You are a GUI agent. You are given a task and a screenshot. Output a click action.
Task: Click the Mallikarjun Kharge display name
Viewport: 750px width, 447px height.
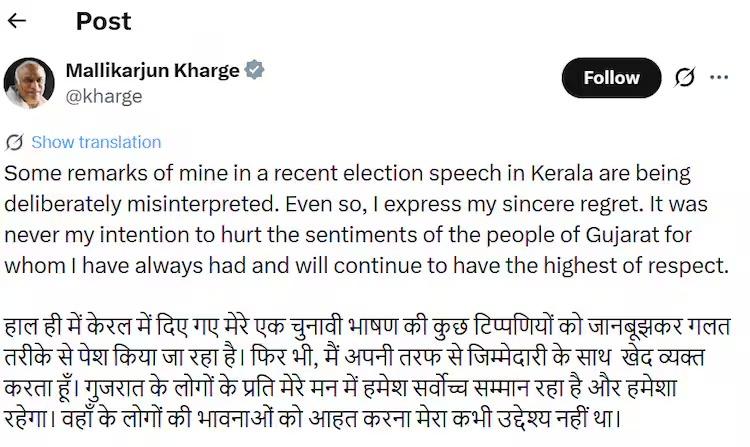(x=152, y=71)
